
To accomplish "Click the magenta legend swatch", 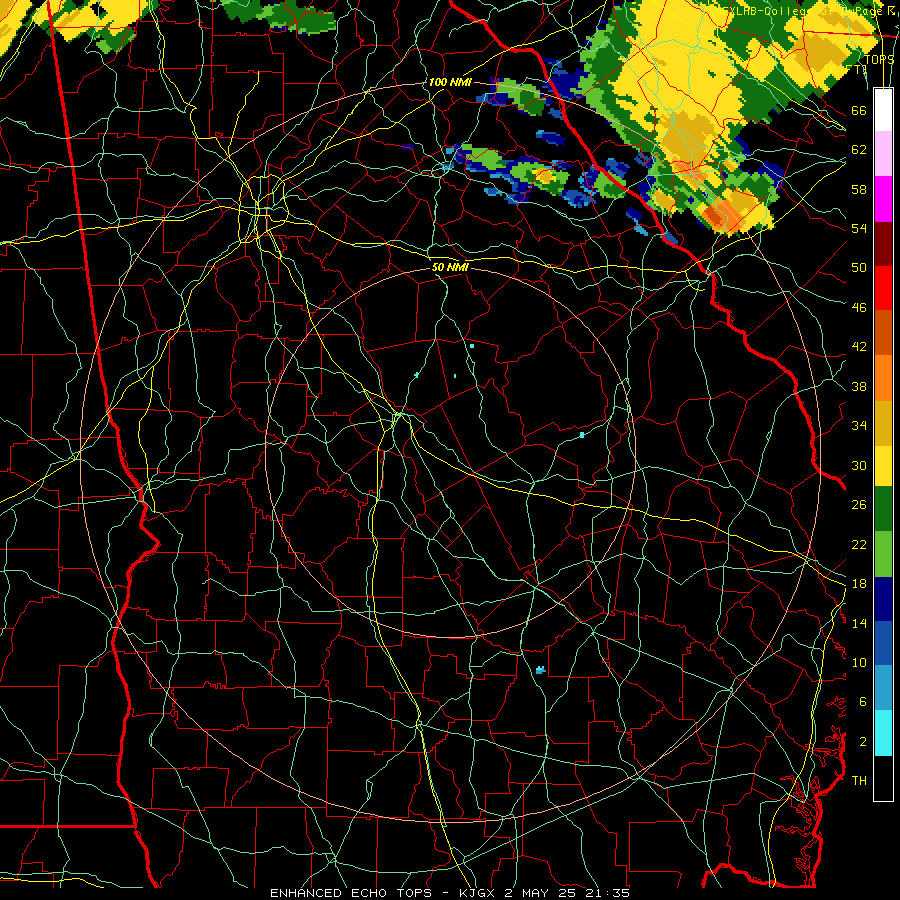I will 883,199.
